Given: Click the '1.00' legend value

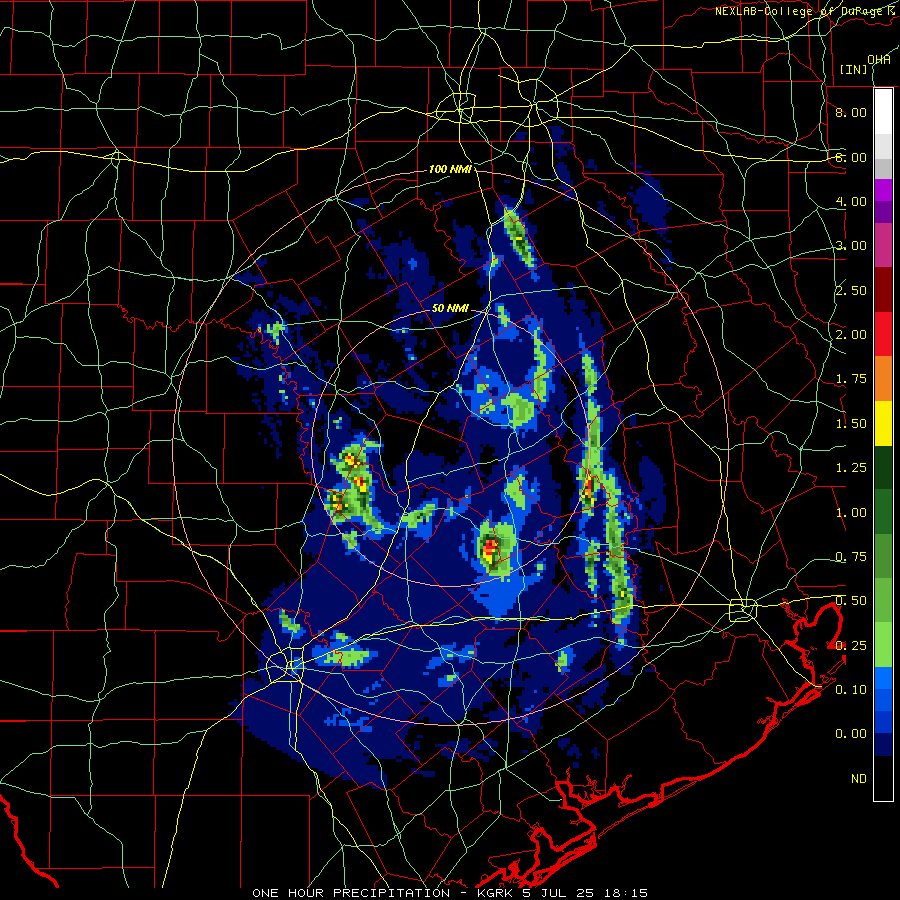Looking at the screenshot, I should (x=851, y=513).
